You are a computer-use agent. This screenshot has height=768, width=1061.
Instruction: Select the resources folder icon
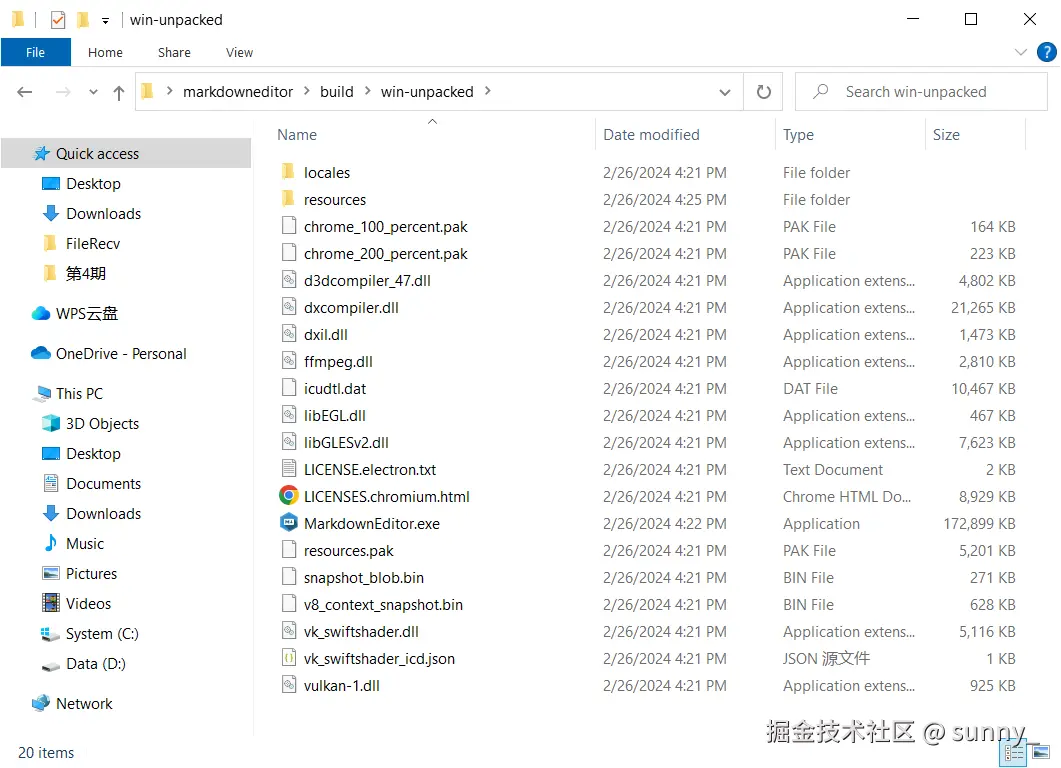click(x=288, y=199)
